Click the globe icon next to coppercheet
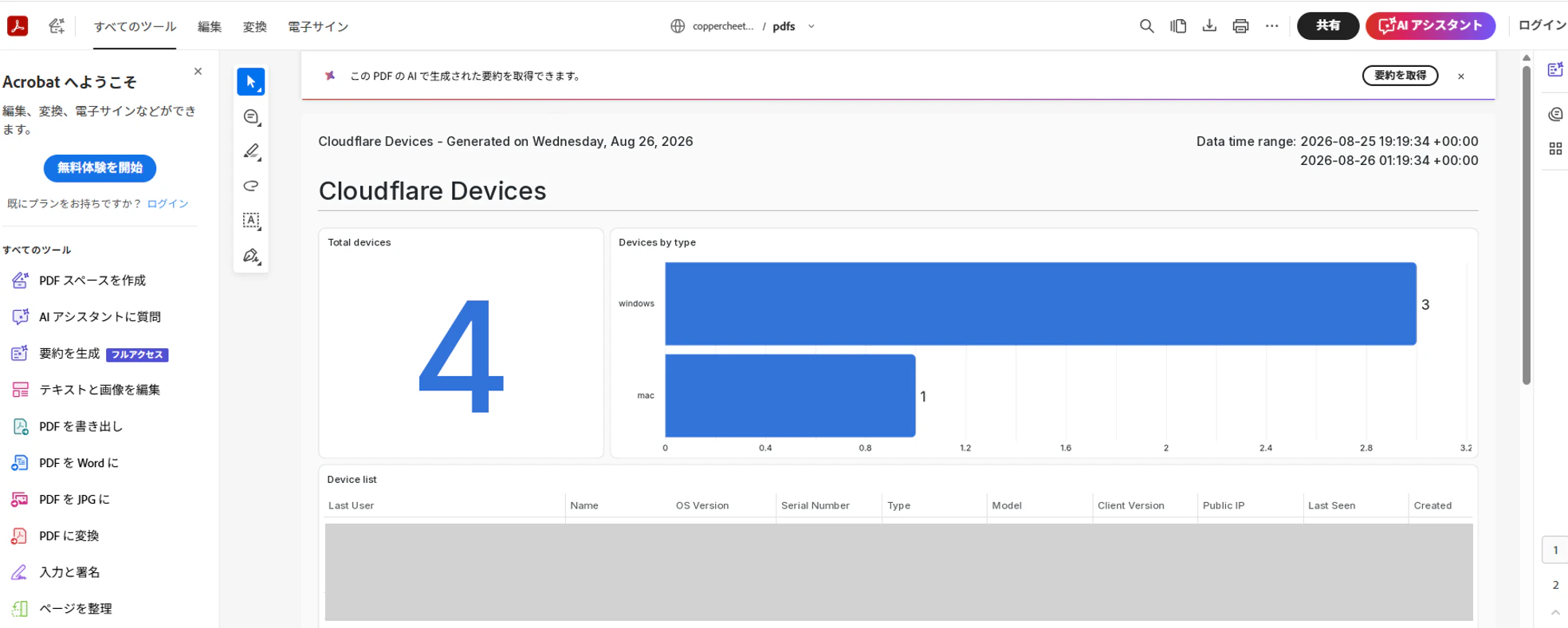Screen dimensions: 1568x628 (x=678, y=26)
